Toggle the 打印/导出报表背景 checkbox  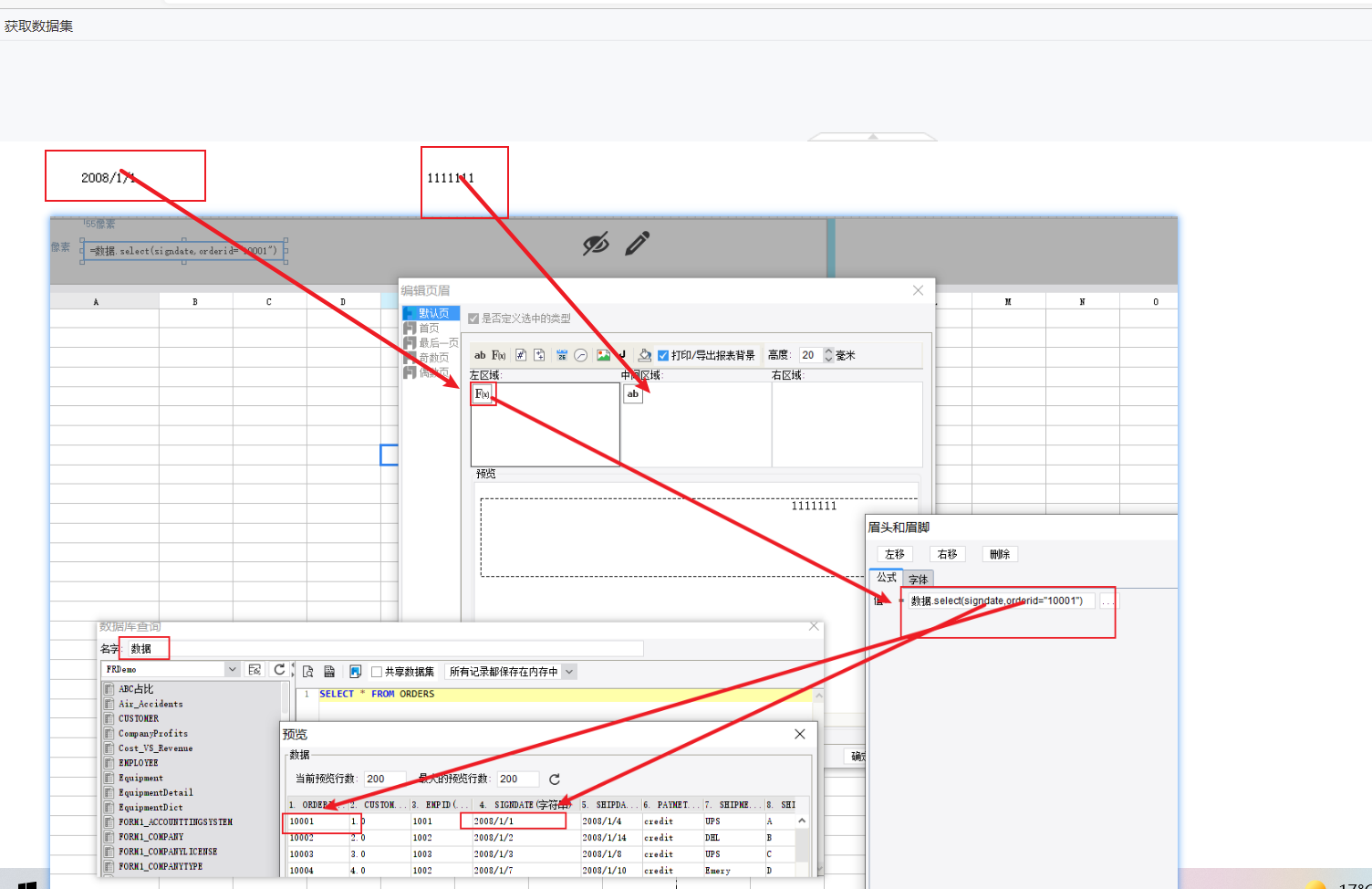click(x=663, y=356)
